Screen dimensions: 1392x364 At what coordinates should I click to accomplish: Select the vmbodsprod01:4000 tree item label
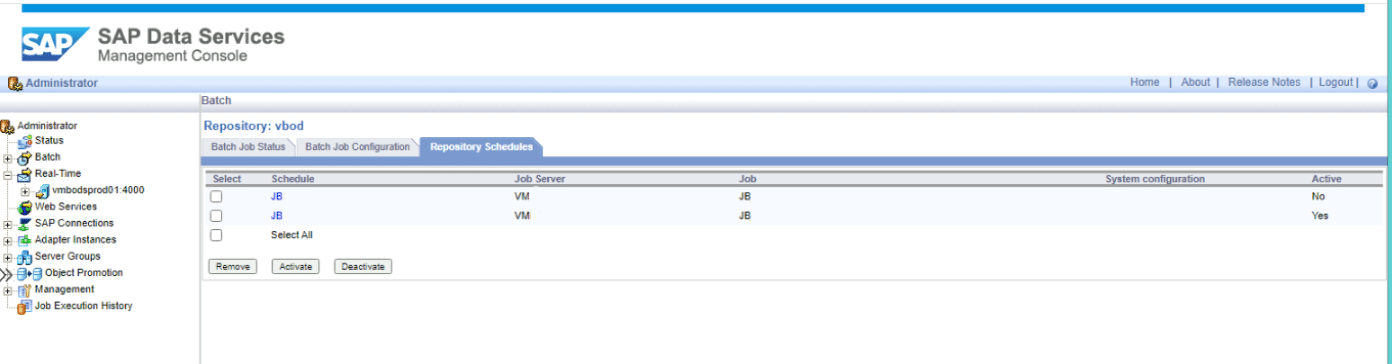[x=98, y=190]
